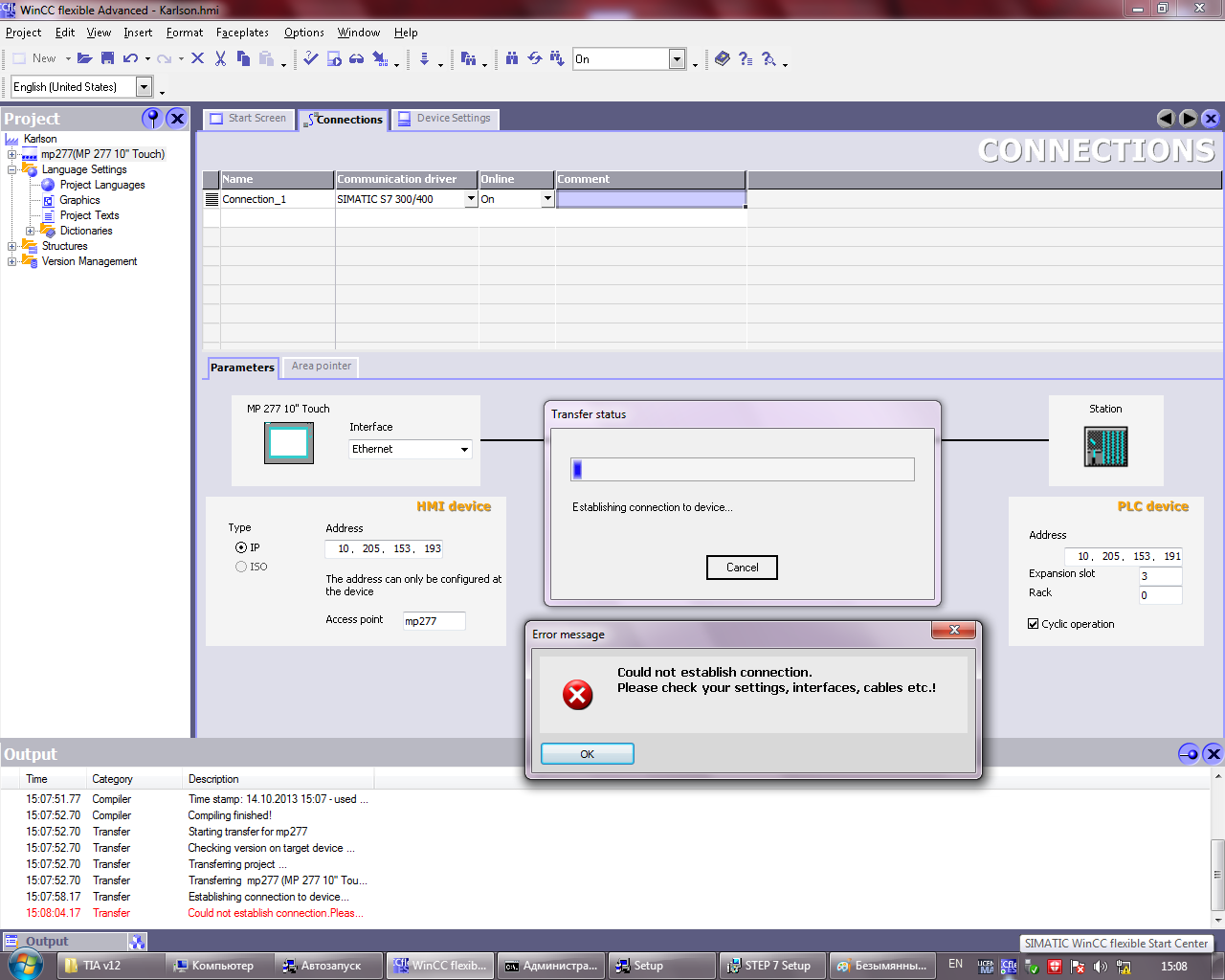Image resolution: width=1225 pixels, height=980 pixels.
Task: Select Project Texts in the project tree
Action: click(x=90, y=215)
